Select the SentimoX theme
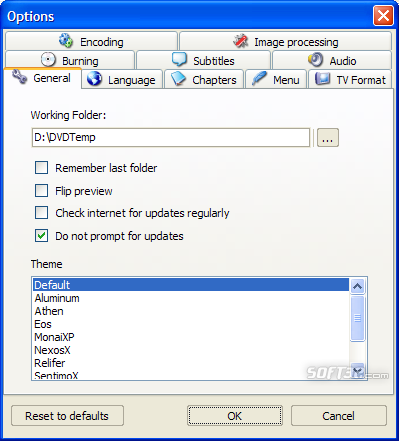Screen dimensions: 399x441 point(191,375)
